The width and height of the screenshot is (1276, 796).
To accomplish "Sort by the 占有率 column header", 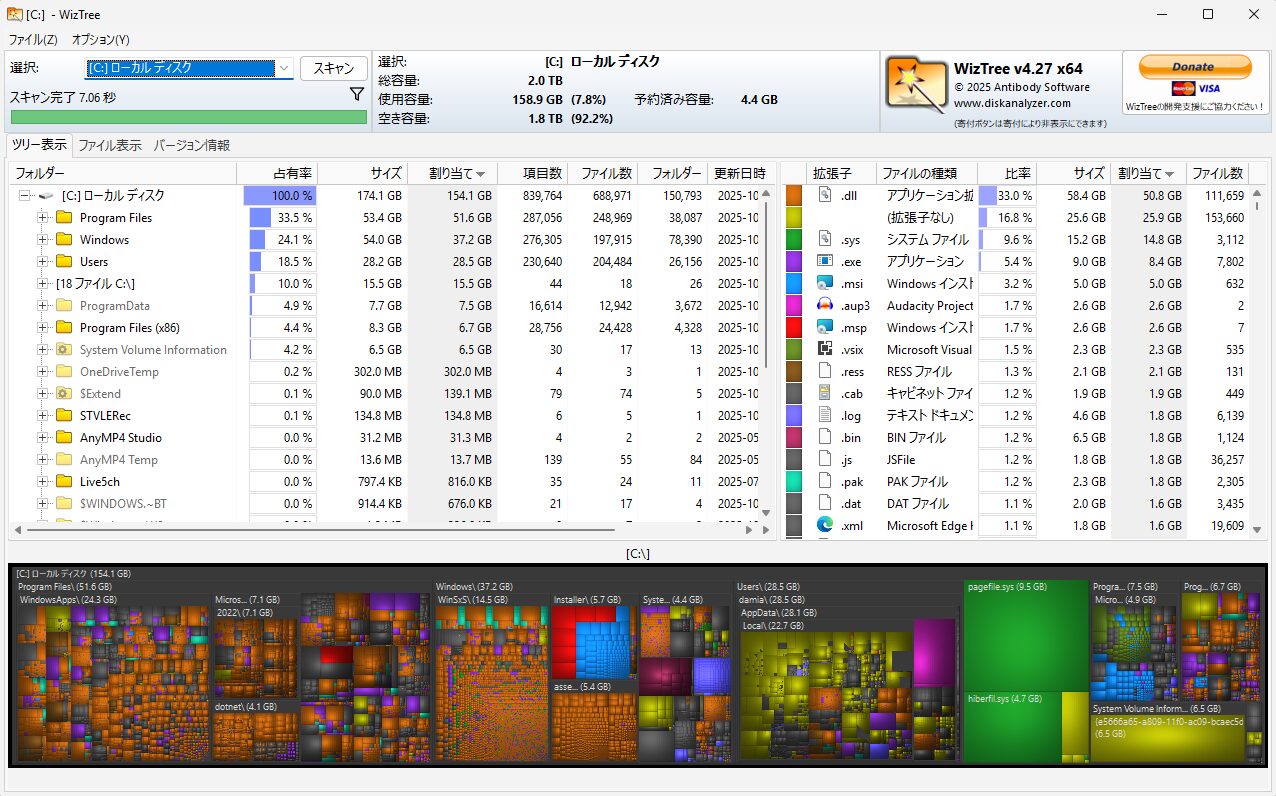I will [277, 173].
